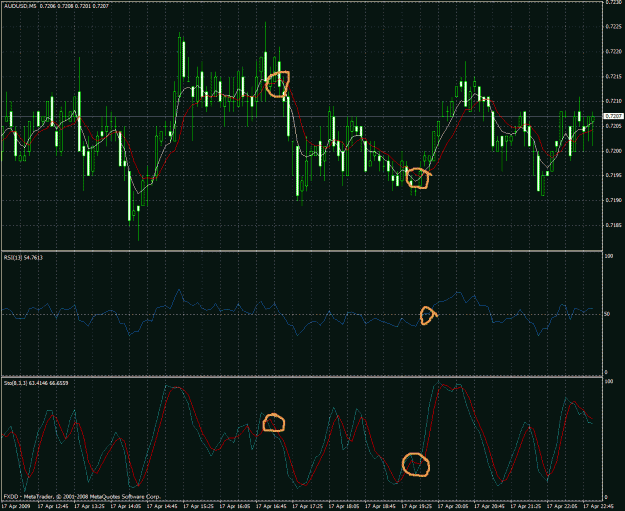Click the 17 Apr 20:45 time label
Screen dimensions: 625x511
(x=490, y=507)
